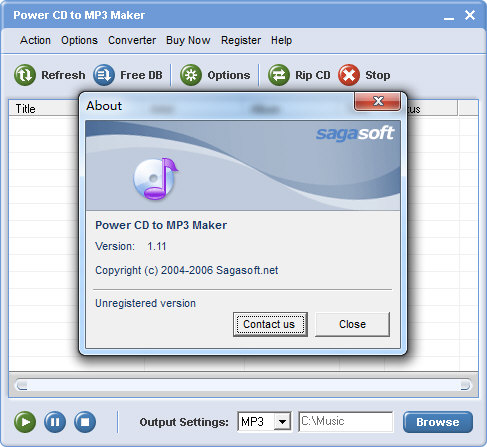The height and width of the screenshot is (447, 487).
Task: Open the Options gear toolbar icon
Action: pos(191,75)
